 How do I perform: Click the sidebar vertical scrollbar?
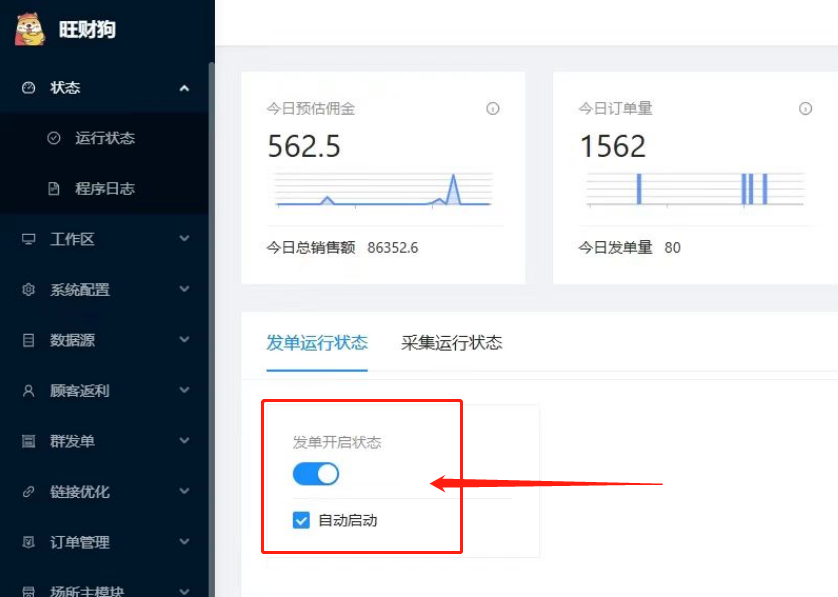(211, 300)
